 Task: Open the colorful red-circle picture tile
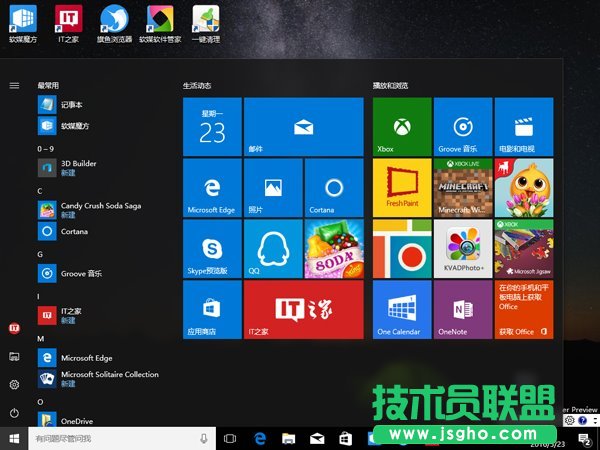click(402, 249)
